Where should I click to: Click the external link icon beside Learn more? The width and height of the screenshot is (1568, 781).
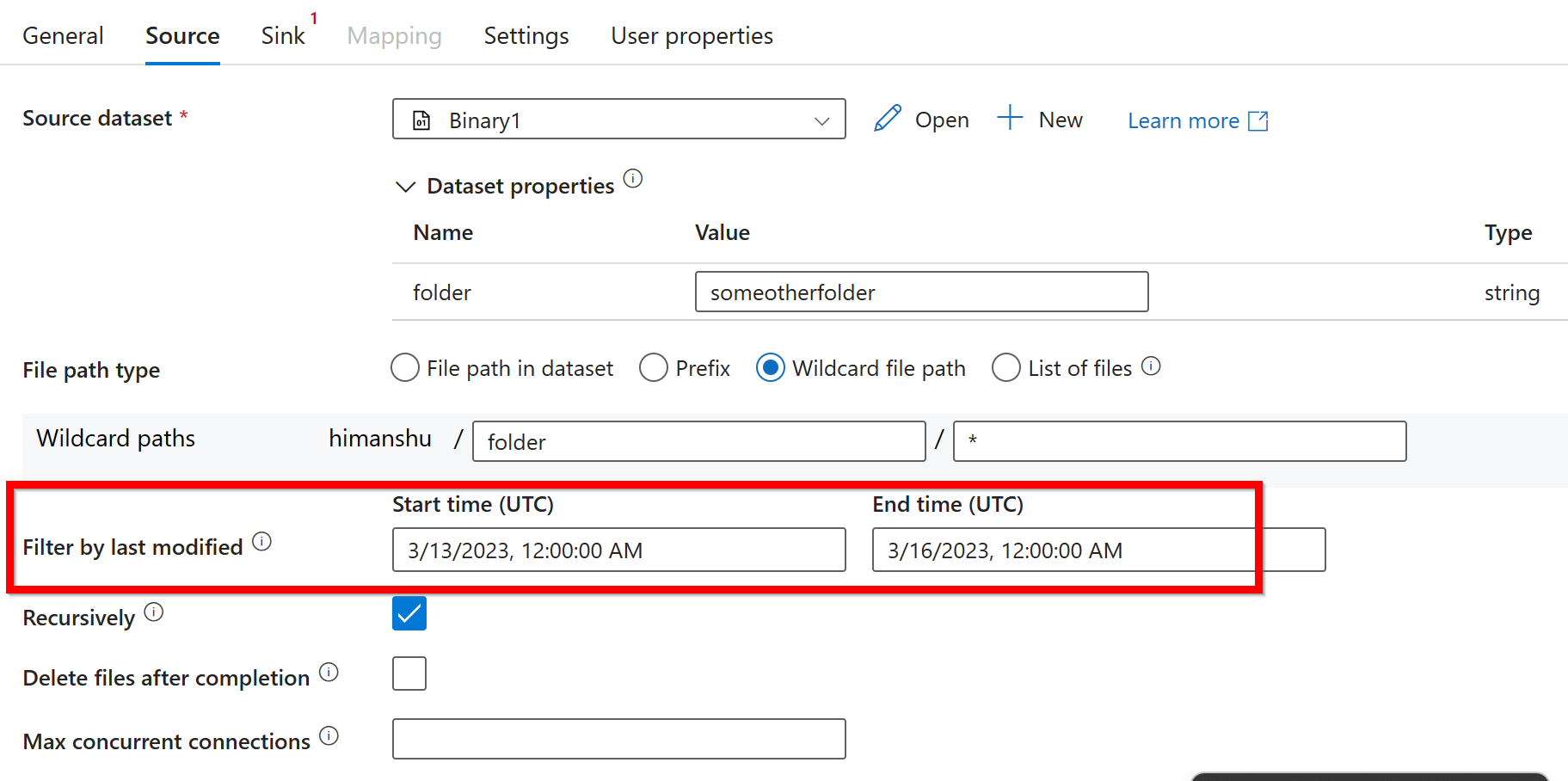[x=1259, y=120]
